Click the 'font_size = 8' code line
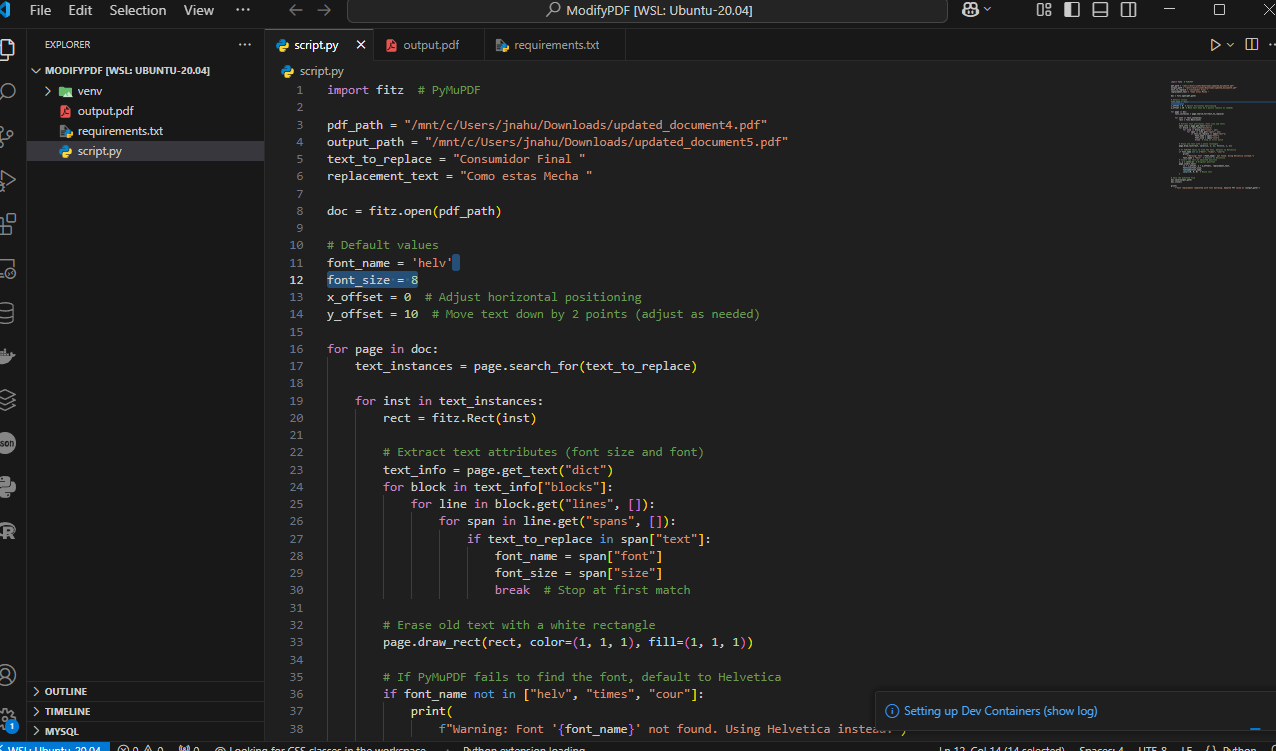 click(x=372, y=280)
